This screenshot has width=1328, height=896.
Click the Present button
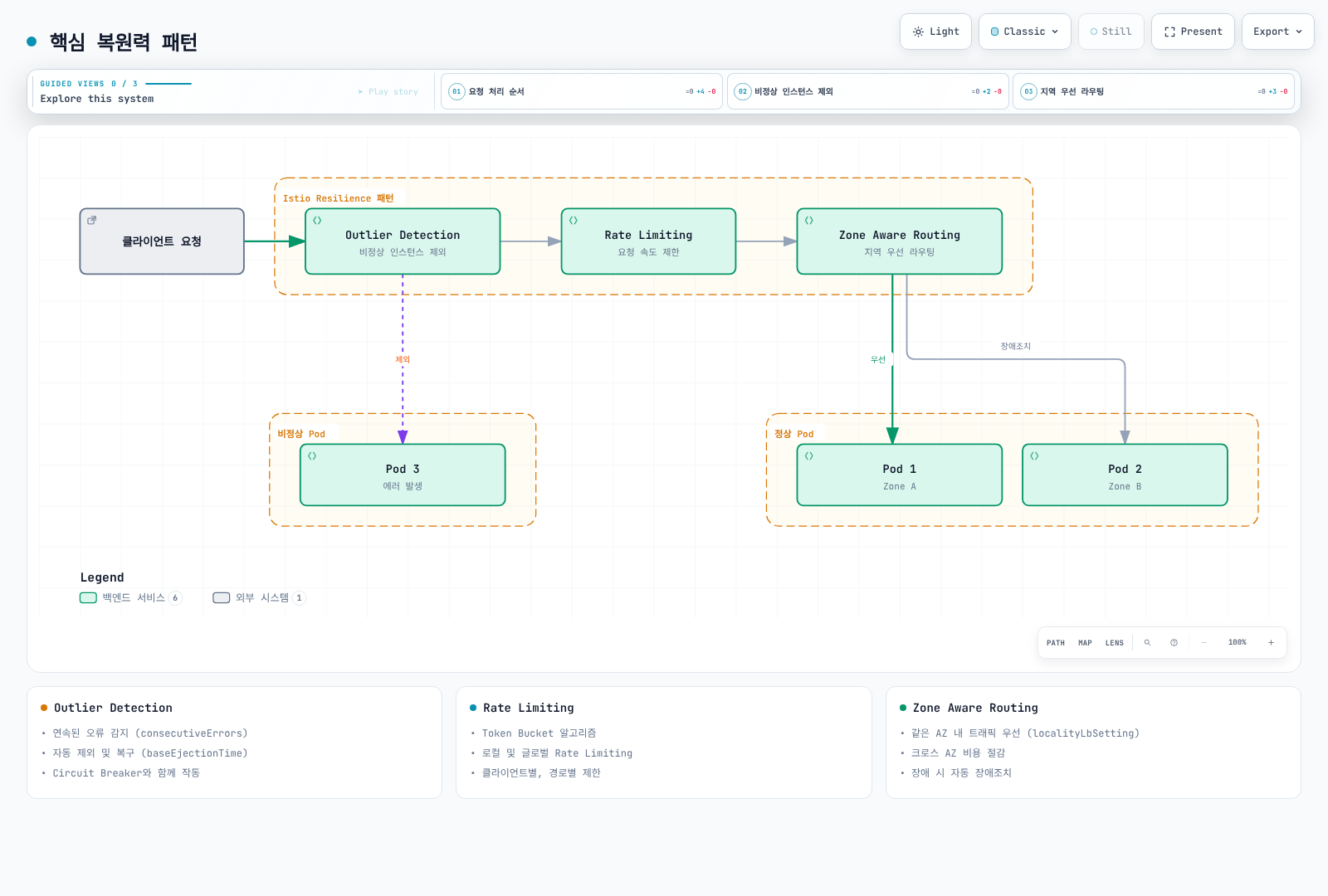(x=1193, y=32)
